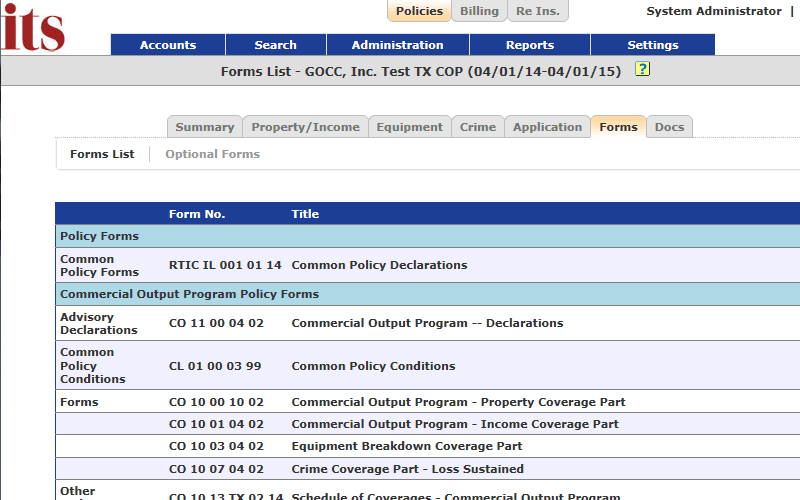800x500 pixels.
Task: Select the Forms tab
Action: 618,127
